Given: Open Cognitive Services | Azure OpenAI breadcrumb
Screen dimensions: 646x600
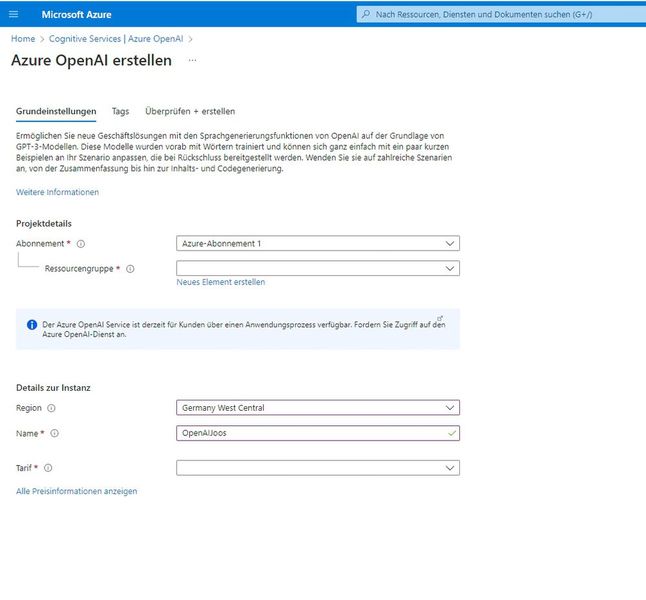Looking at the screenshot, I should pyautogui.click(x=116, y=39).
